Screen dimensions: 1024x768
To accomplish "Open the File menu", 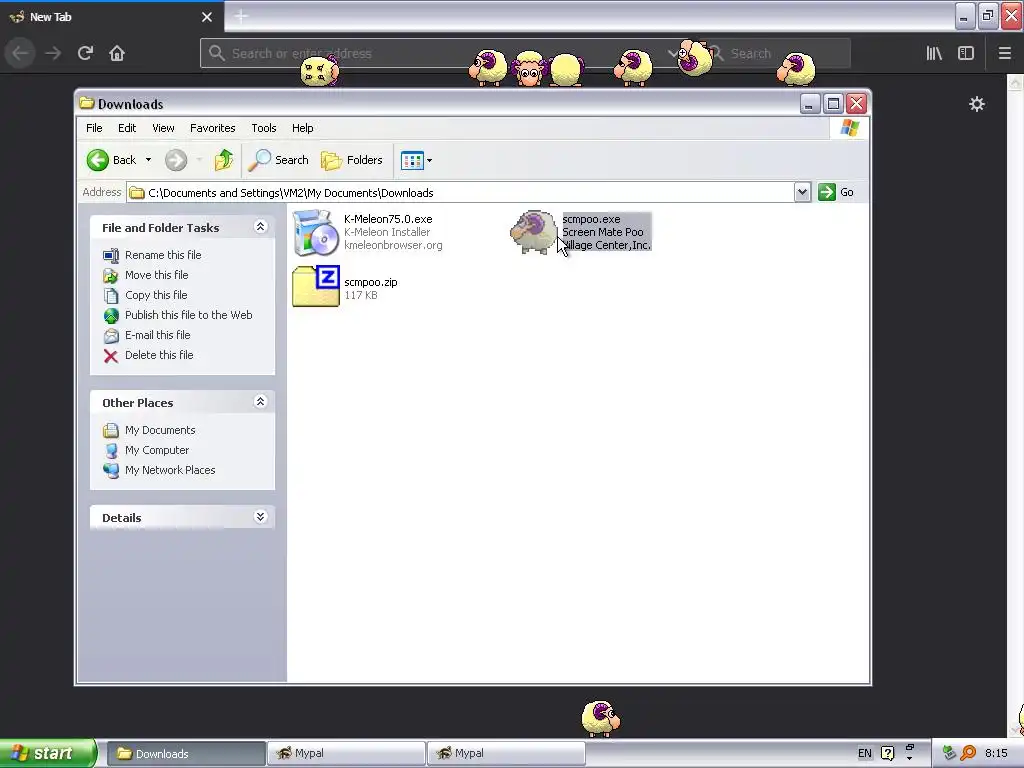I will 94,128.
